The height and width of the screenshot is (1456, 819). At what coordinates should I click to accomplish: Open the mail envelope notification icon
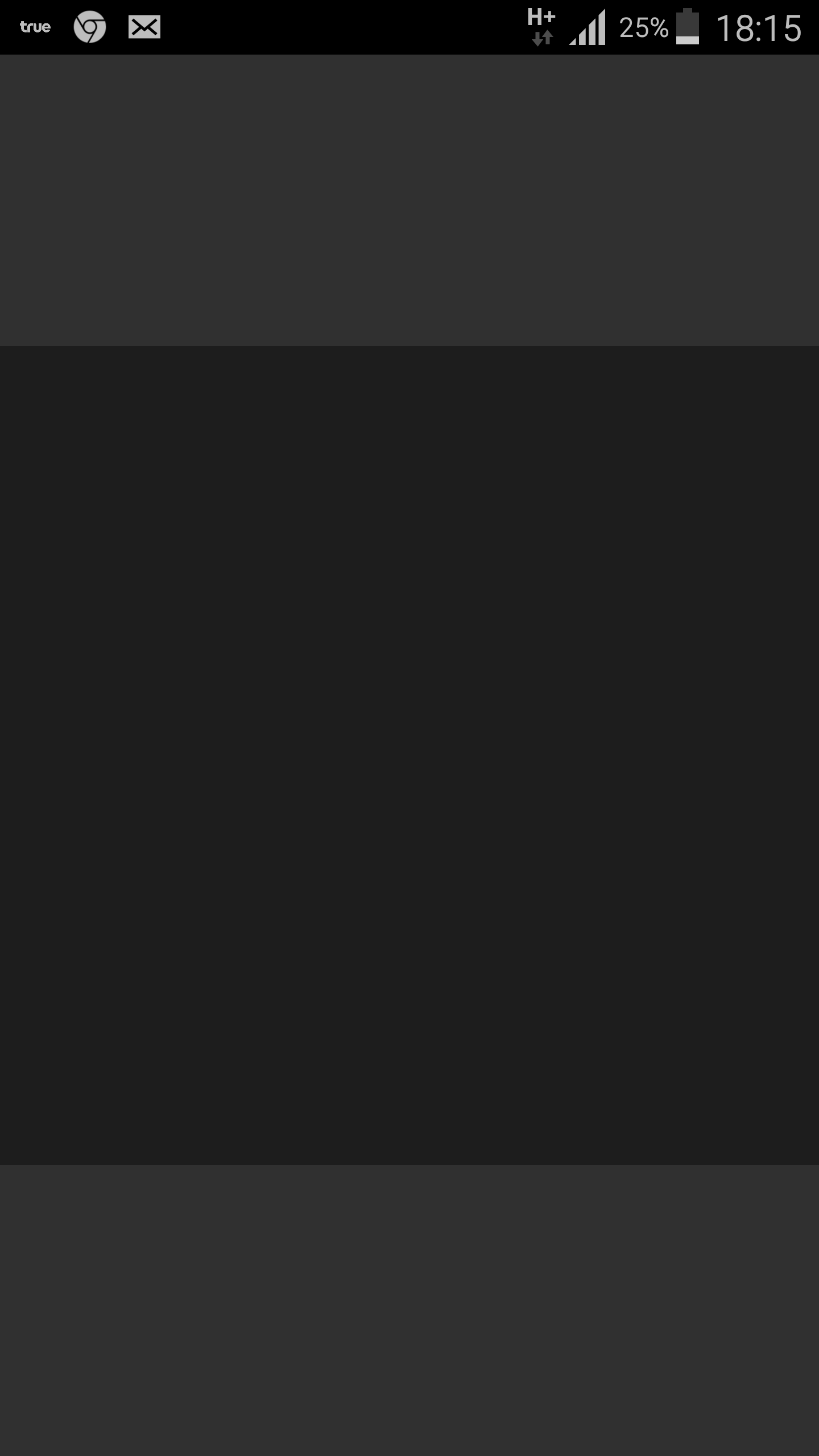tap(144, 27)
